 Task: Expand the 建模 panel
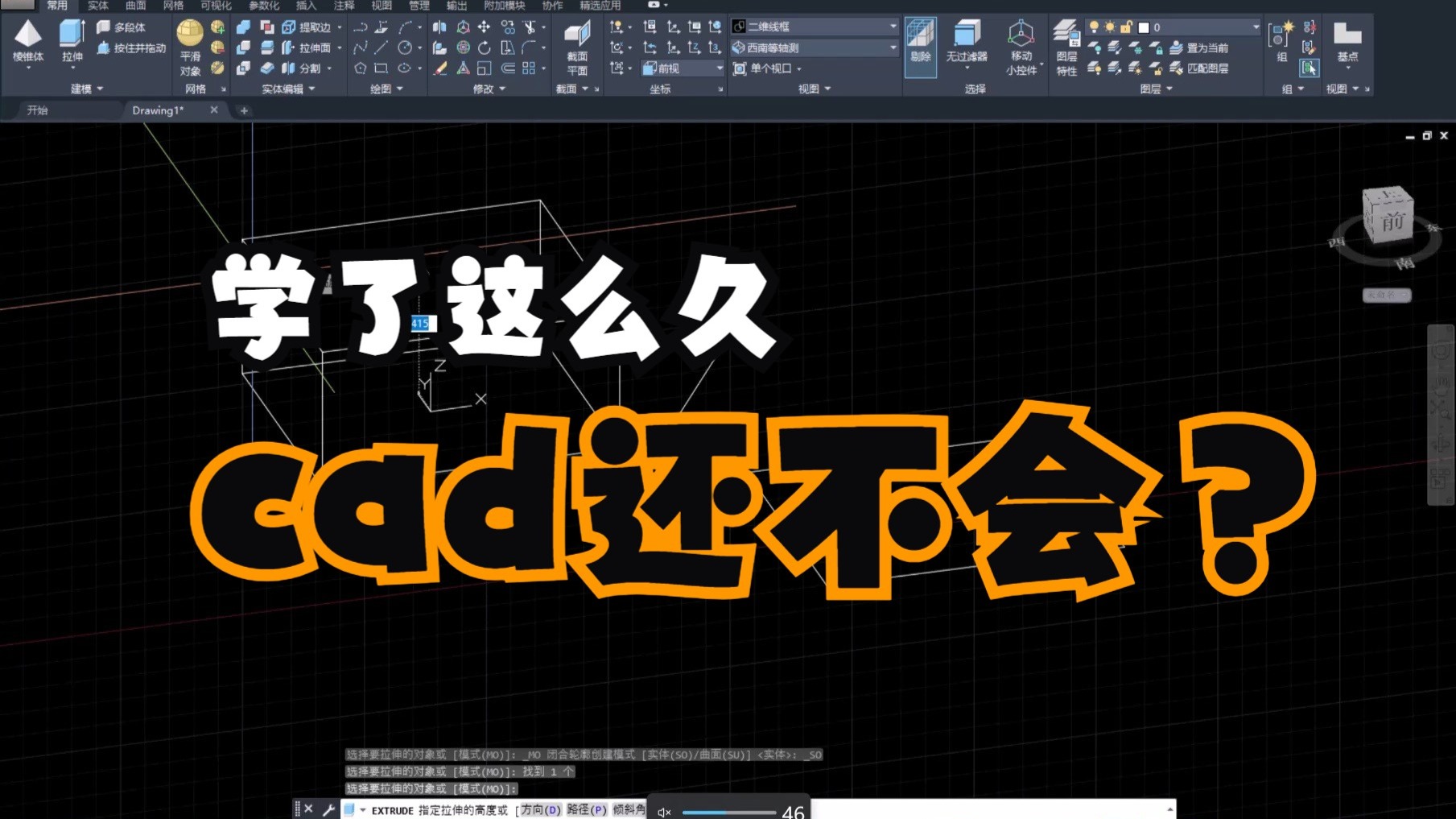[87, 89]
